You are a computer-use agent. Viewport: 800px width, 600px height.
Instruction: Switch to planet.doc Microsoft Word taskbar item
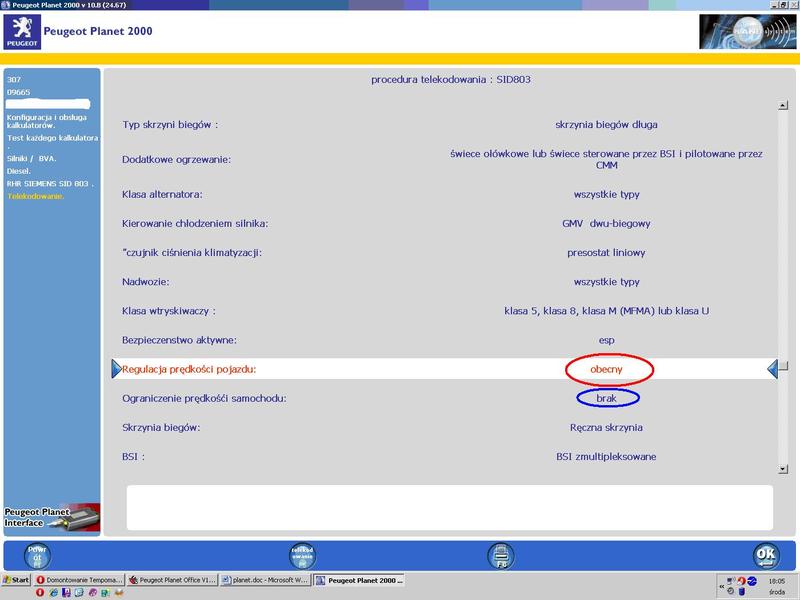point(265,580)
